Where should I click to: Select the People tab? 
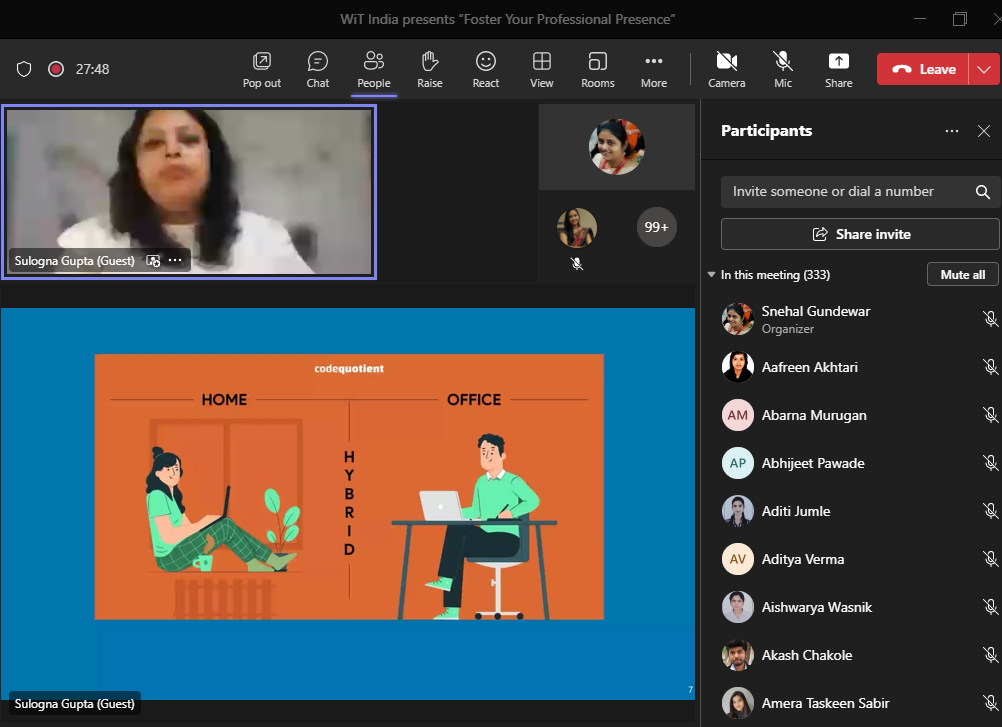(374, 69)
